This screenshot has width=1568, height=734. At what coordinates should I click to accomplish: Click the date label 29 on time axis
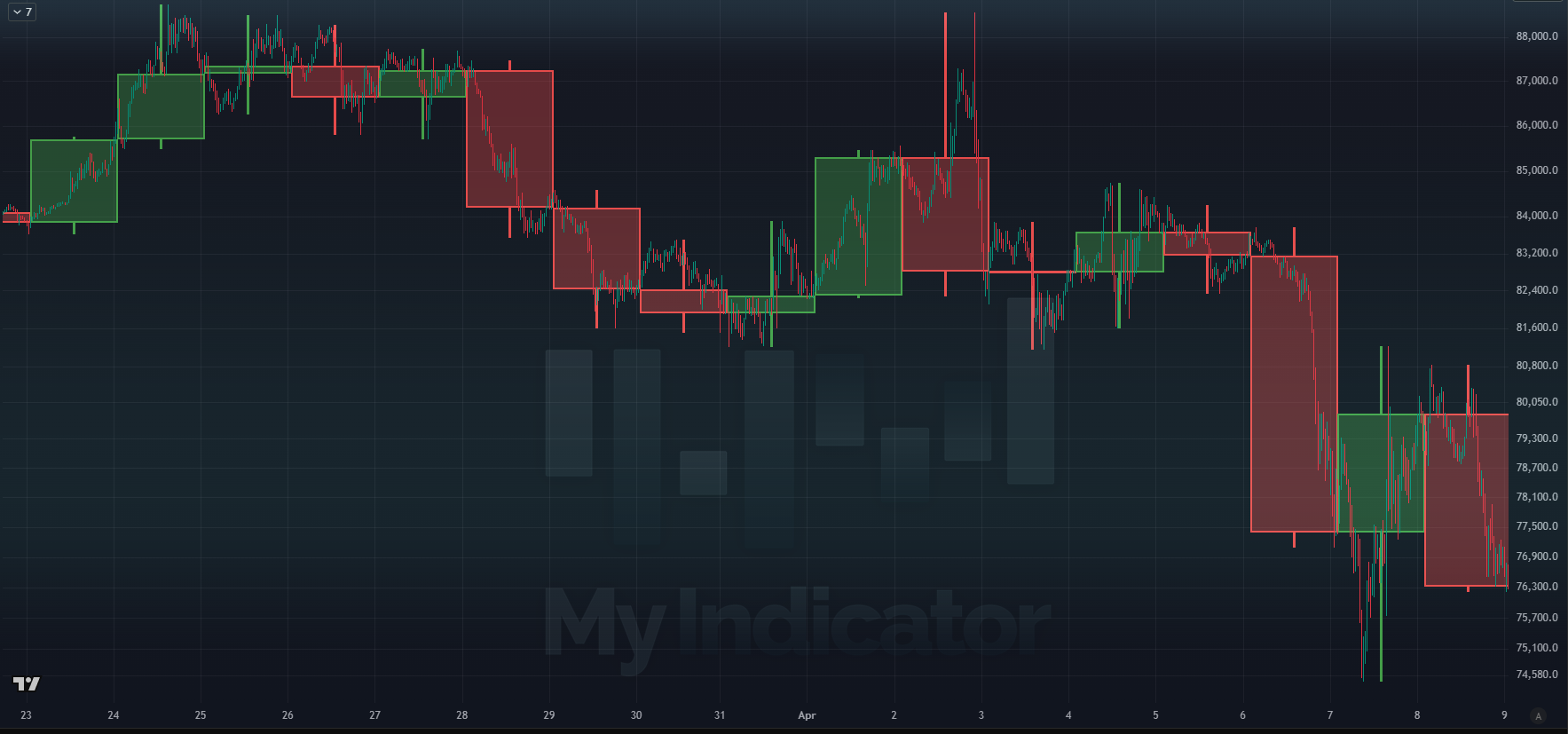[549, 715]
